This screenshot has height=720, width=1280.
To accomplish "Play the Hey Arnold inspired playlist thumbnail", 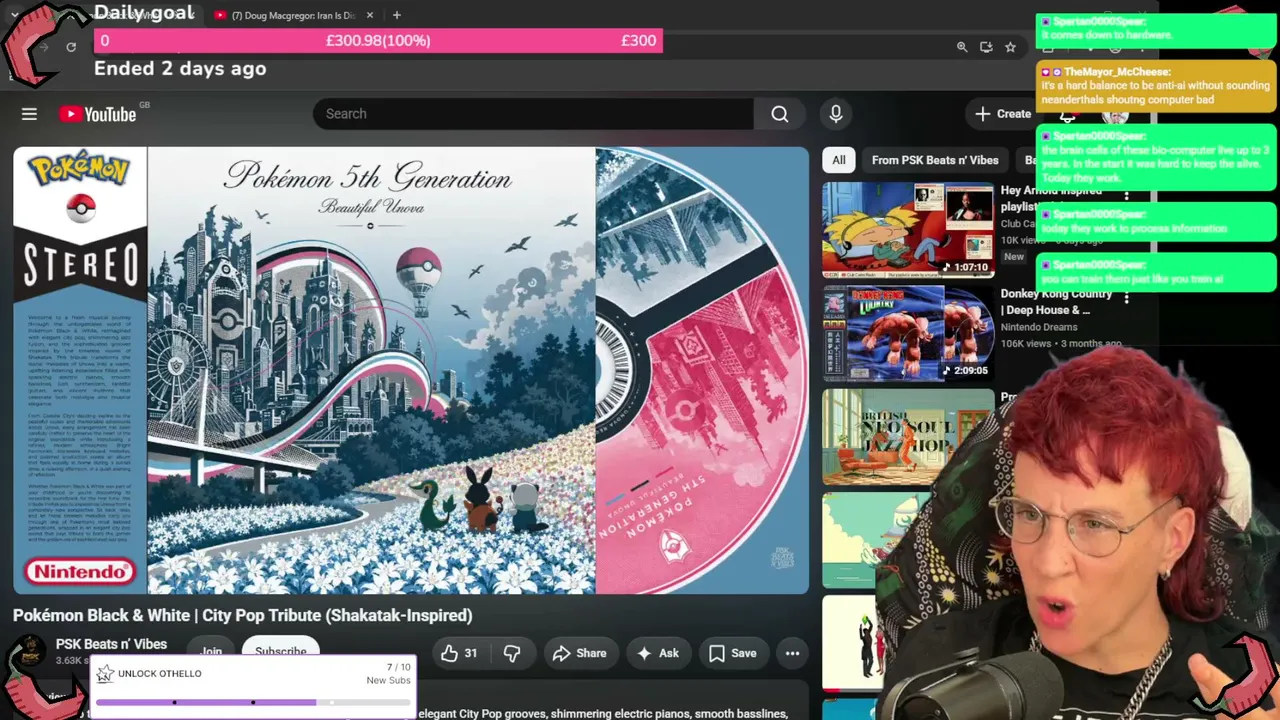I will pos(908,230).
